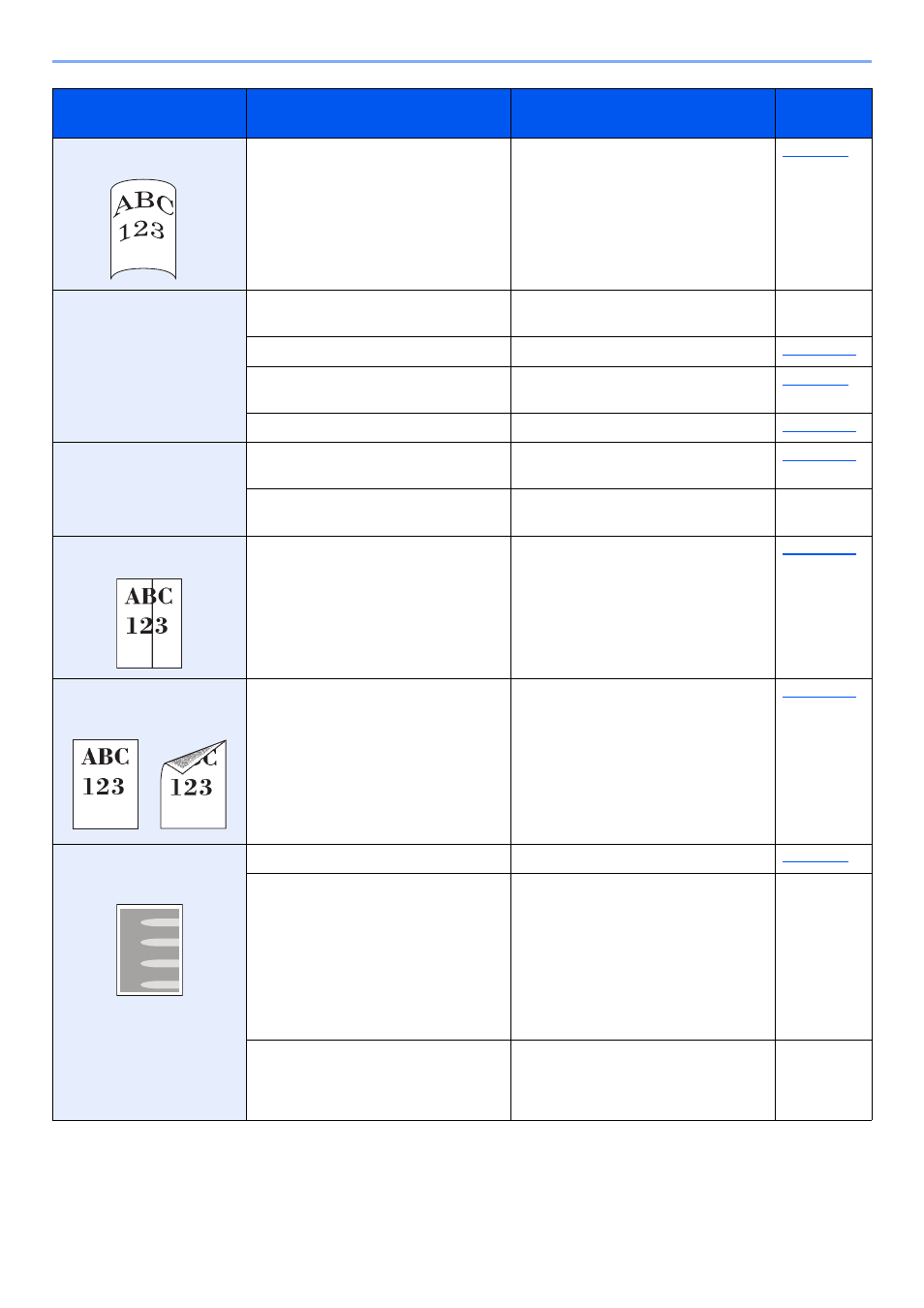Select the clean ABC 123 page illustration
This screenshot has width=924, height=1308.
tap(106, 784)
